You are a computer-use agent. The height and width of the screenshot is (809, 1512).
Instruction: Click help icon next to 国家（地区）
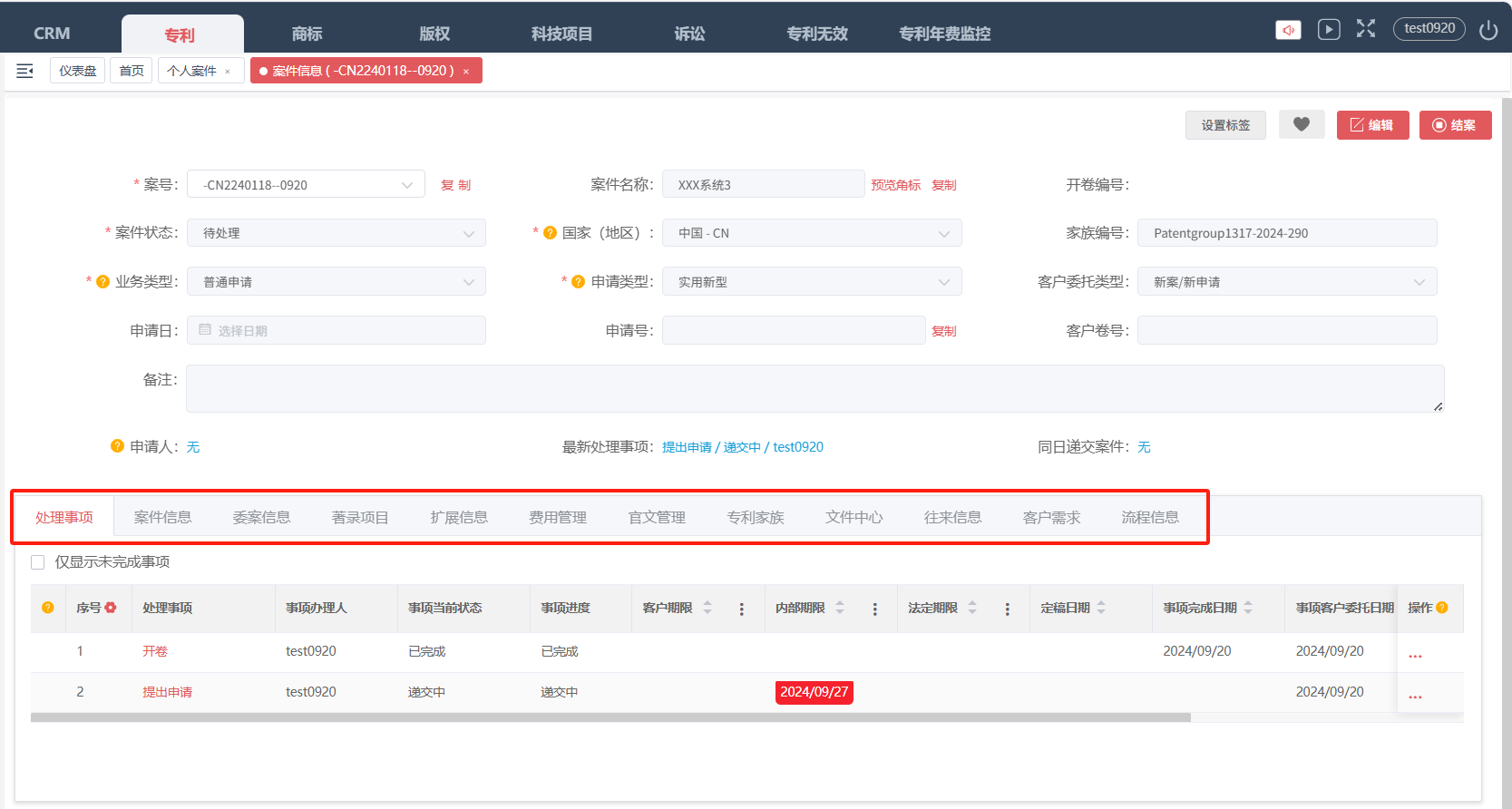(550, 233)
